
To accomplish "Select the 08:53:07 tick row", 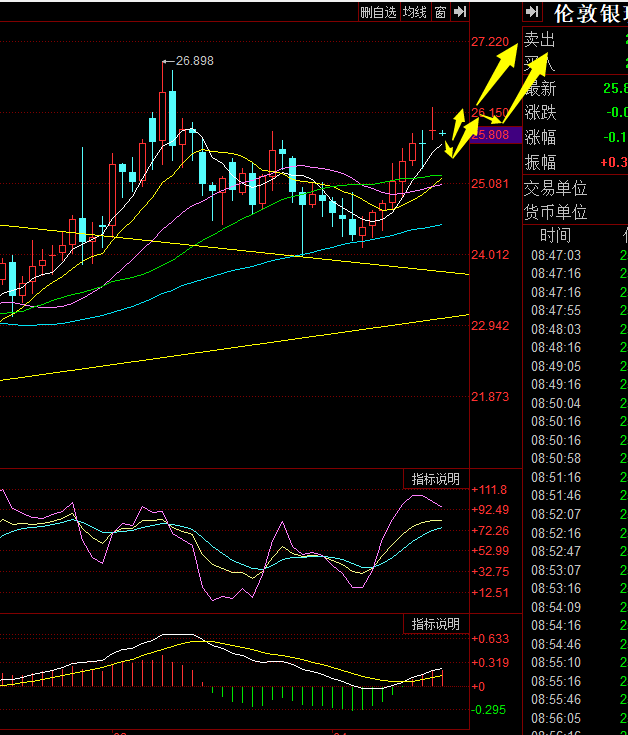I will point(576,570).
